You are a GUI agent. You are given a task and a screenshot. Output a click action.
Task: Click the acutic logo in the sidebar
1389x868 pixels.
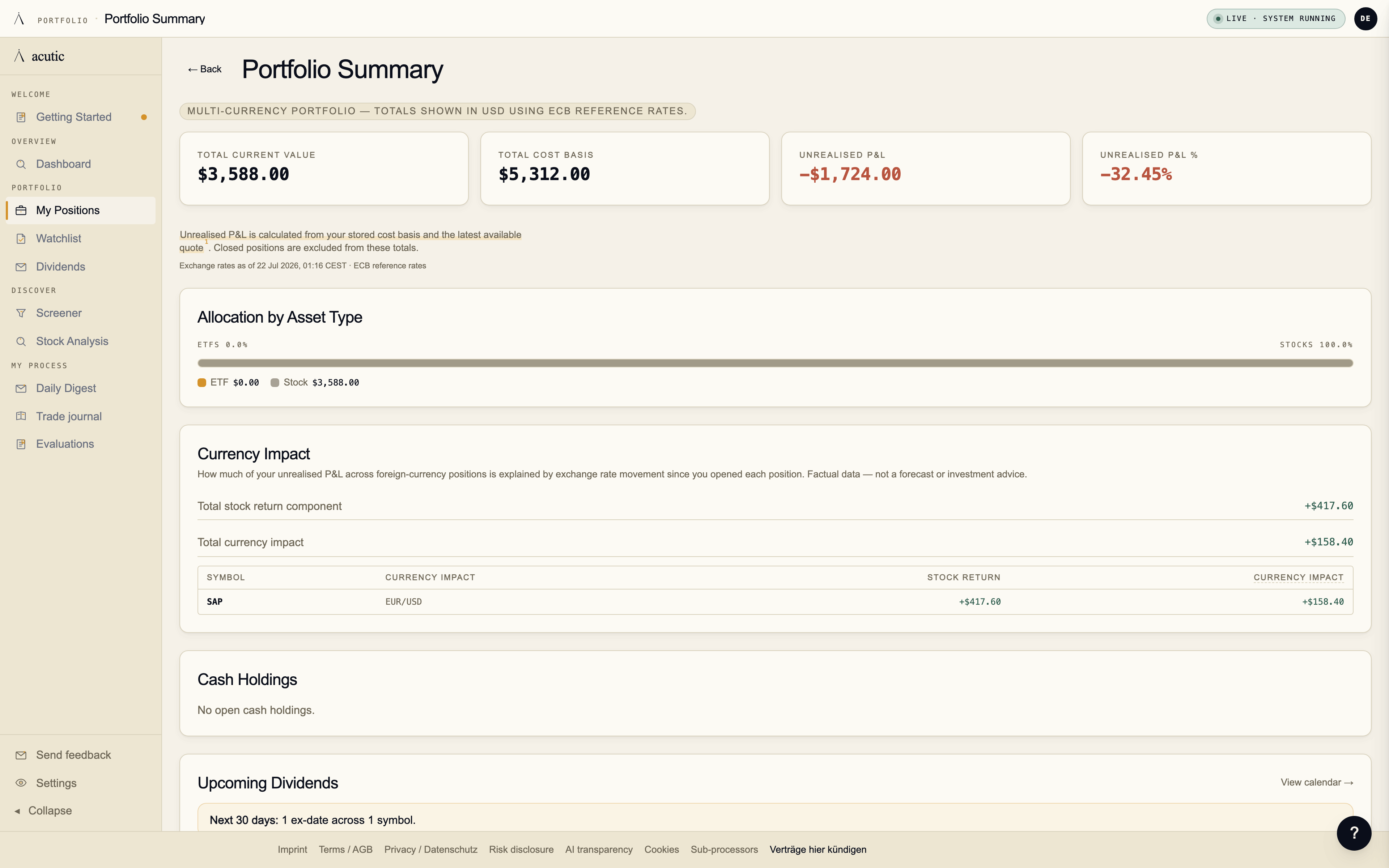(x=39, y=56)
